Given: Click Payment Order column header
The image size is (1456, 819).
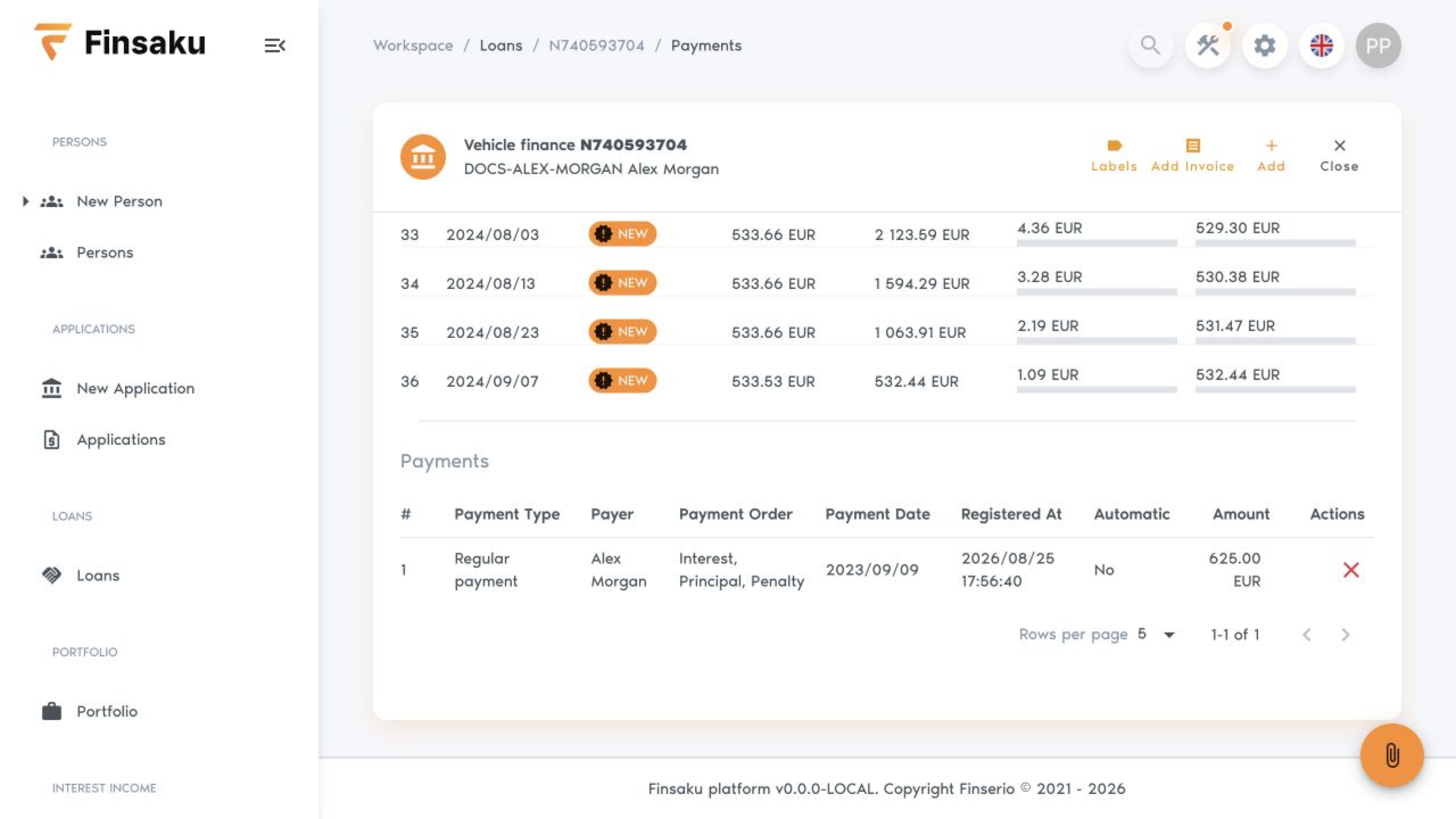Looking at the screenshot, I should (735, 514).
